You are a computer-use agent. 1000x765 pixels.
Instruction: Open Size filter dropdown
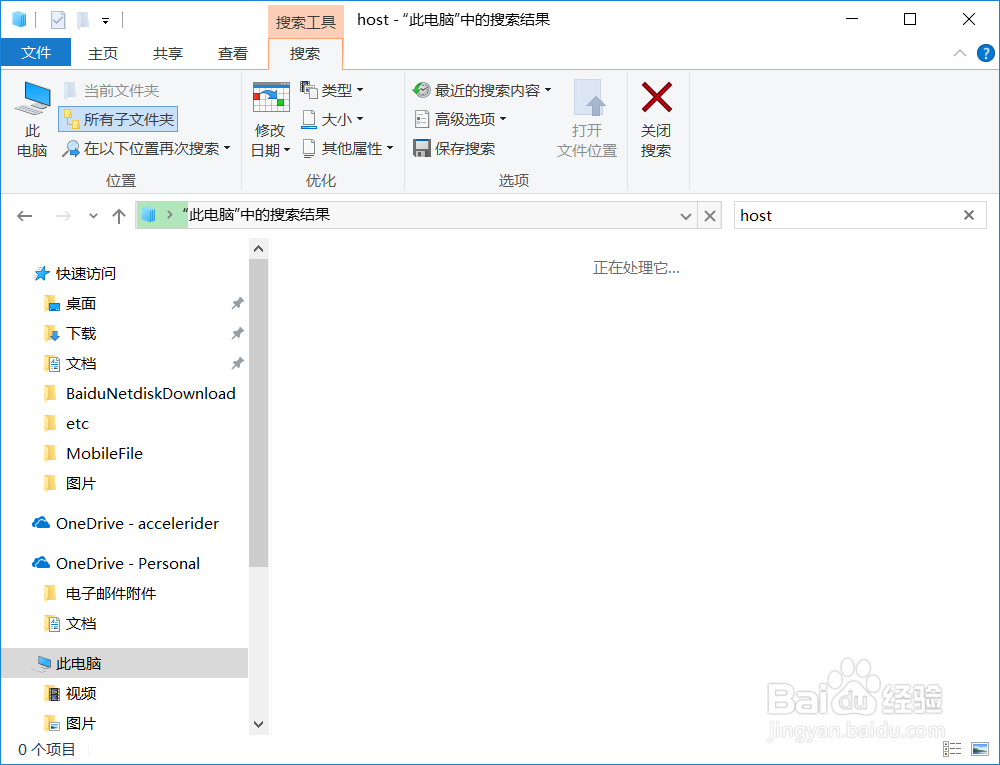[332, 119]
